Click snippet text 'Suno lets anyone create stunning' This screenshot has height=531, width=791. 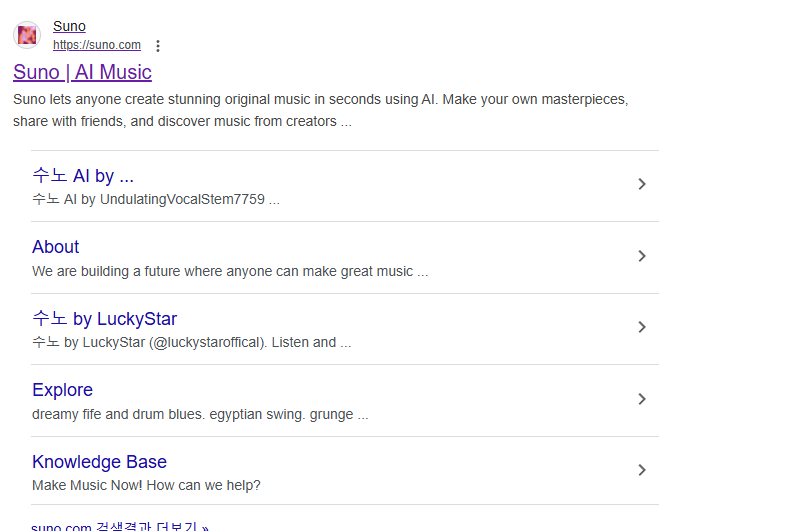tap(117, 99)
